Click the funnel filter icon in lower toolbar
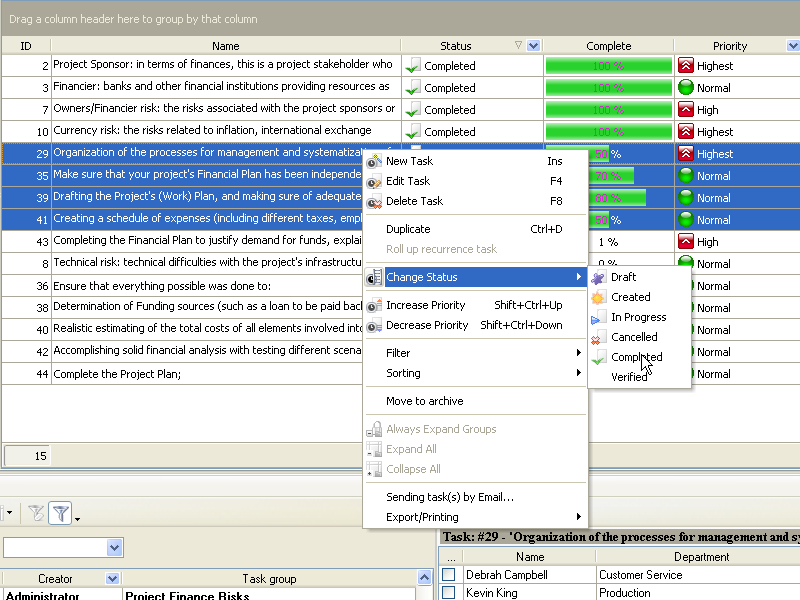800x600 pixels. (61, 513)
